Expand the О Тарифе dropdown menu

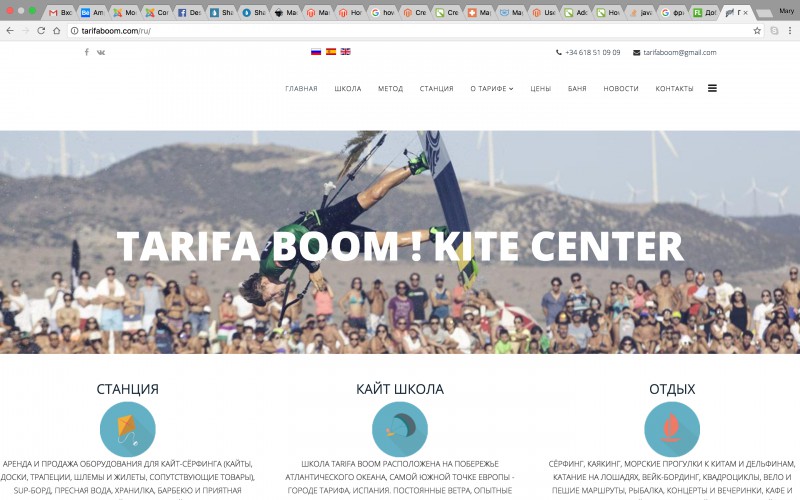(x=492, y=89)
